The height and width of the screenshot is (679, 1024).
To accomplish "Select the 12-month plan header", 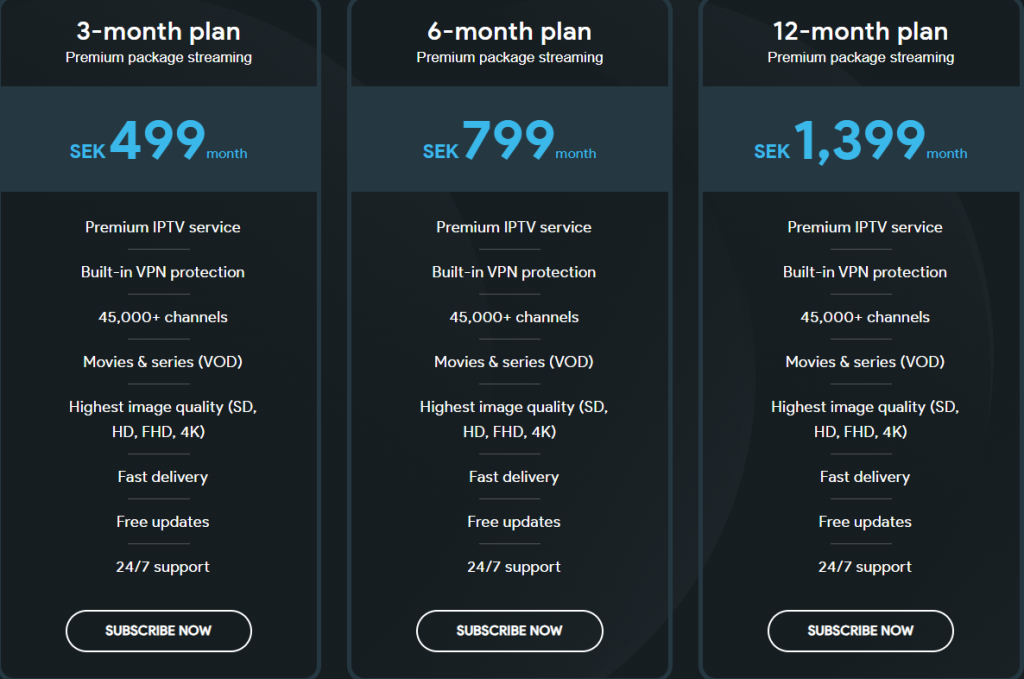I will [860, 31].
